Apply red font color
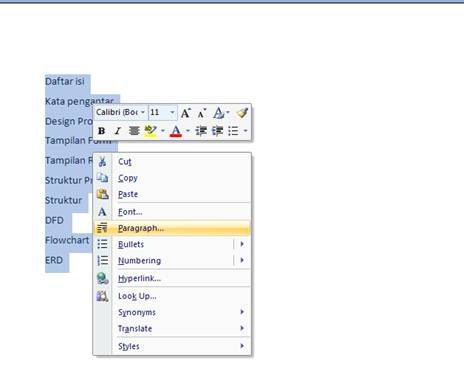The width and height of the screenshot is (464, 375). [x=176, y=131]
